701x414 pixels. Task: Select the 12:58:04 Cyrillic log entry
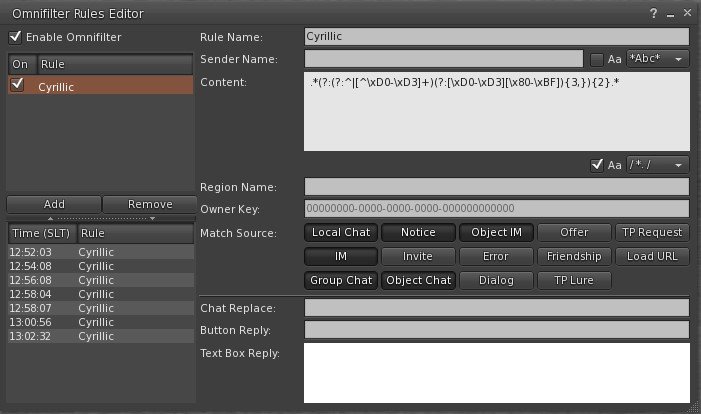(101, 294)
